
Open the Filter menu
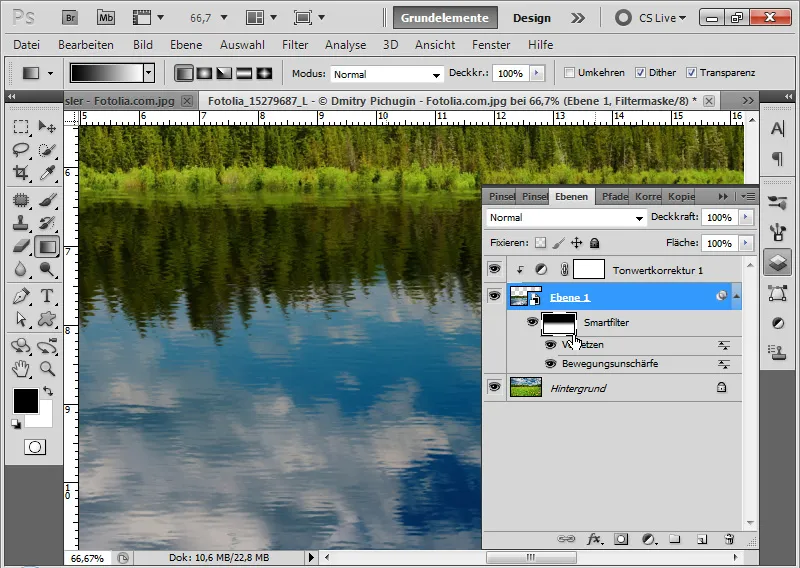coord(295,45)
